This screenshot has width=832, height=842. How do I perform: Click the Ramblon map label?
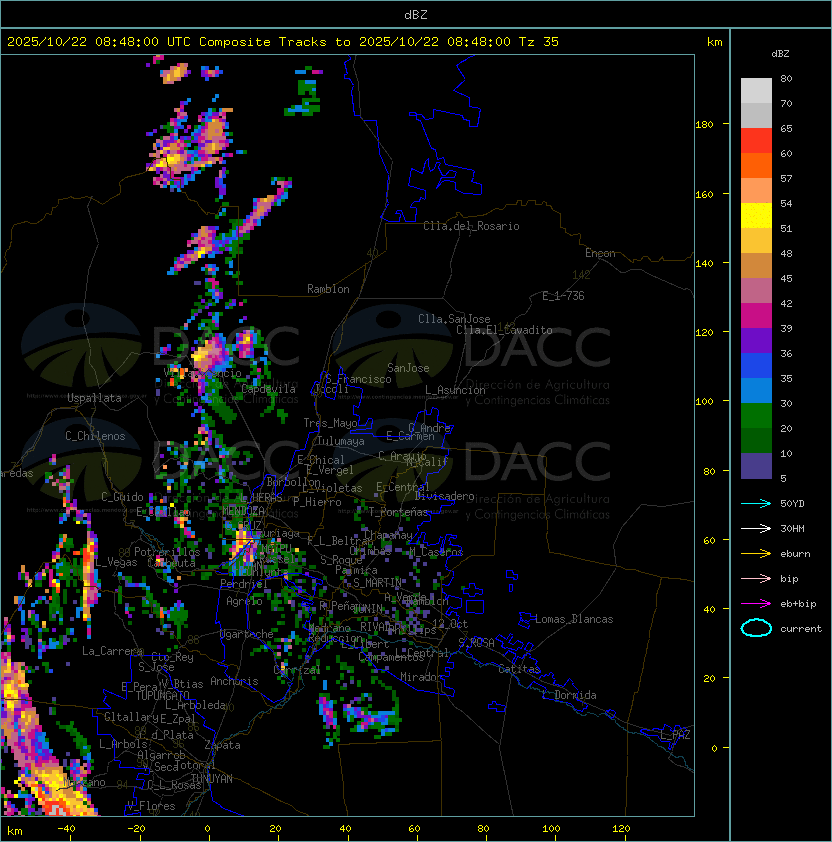pyautogui.click(x=328, y=289)
